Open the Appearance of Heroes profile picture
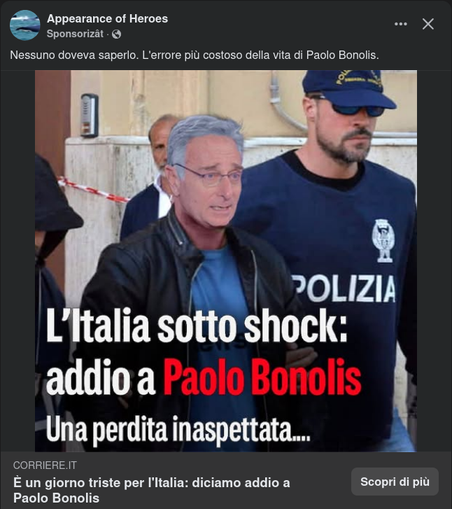This screenshot has height=509, width=452. [25, 25]
